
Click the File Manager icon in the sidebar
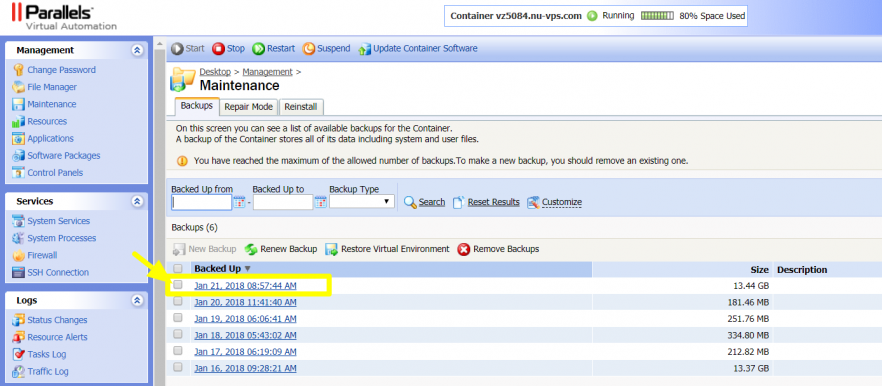point(18,87)
